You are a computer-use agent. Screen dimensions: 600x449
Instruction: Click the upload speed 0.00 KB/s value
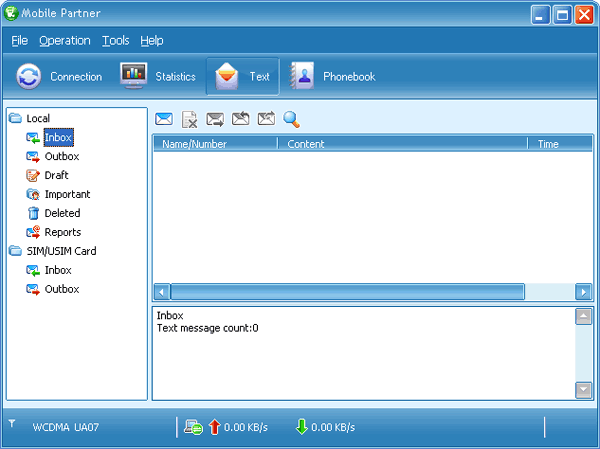[x=246, y=428]
